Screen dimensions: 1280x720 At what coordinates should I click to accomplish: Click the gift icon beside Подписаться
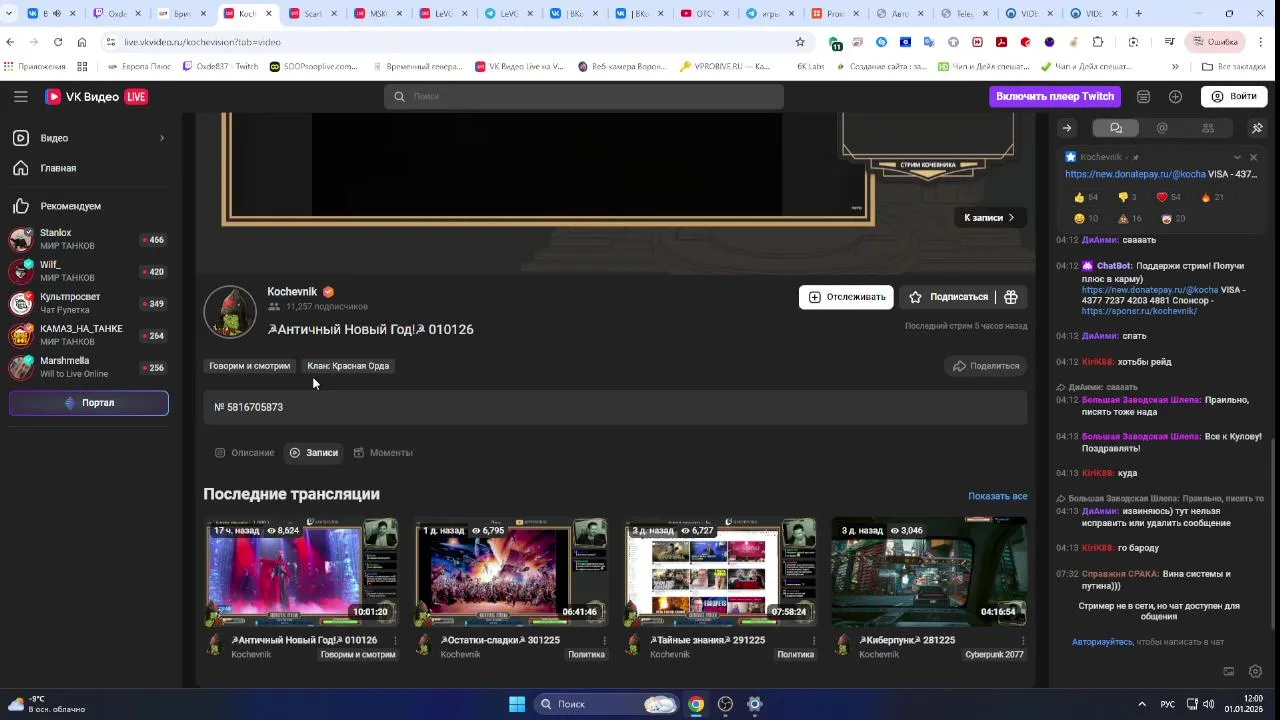pos(1011,297)
